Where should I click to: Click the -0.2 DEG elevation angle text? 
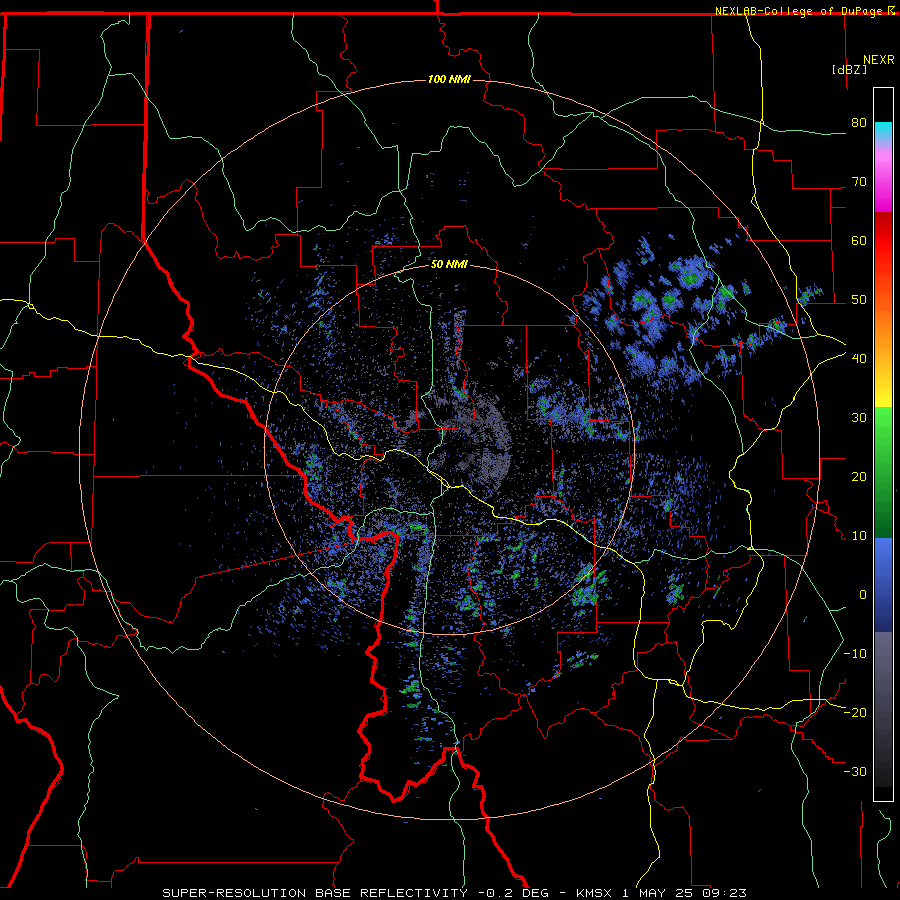pyautogui.click(x=512, y=893)
